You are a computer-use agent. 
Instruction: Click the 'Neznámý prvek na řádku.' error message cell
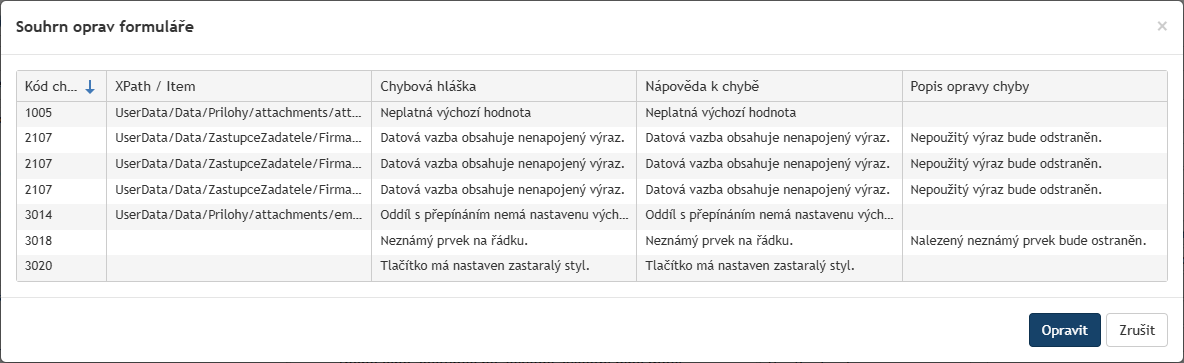click(504, 241)
